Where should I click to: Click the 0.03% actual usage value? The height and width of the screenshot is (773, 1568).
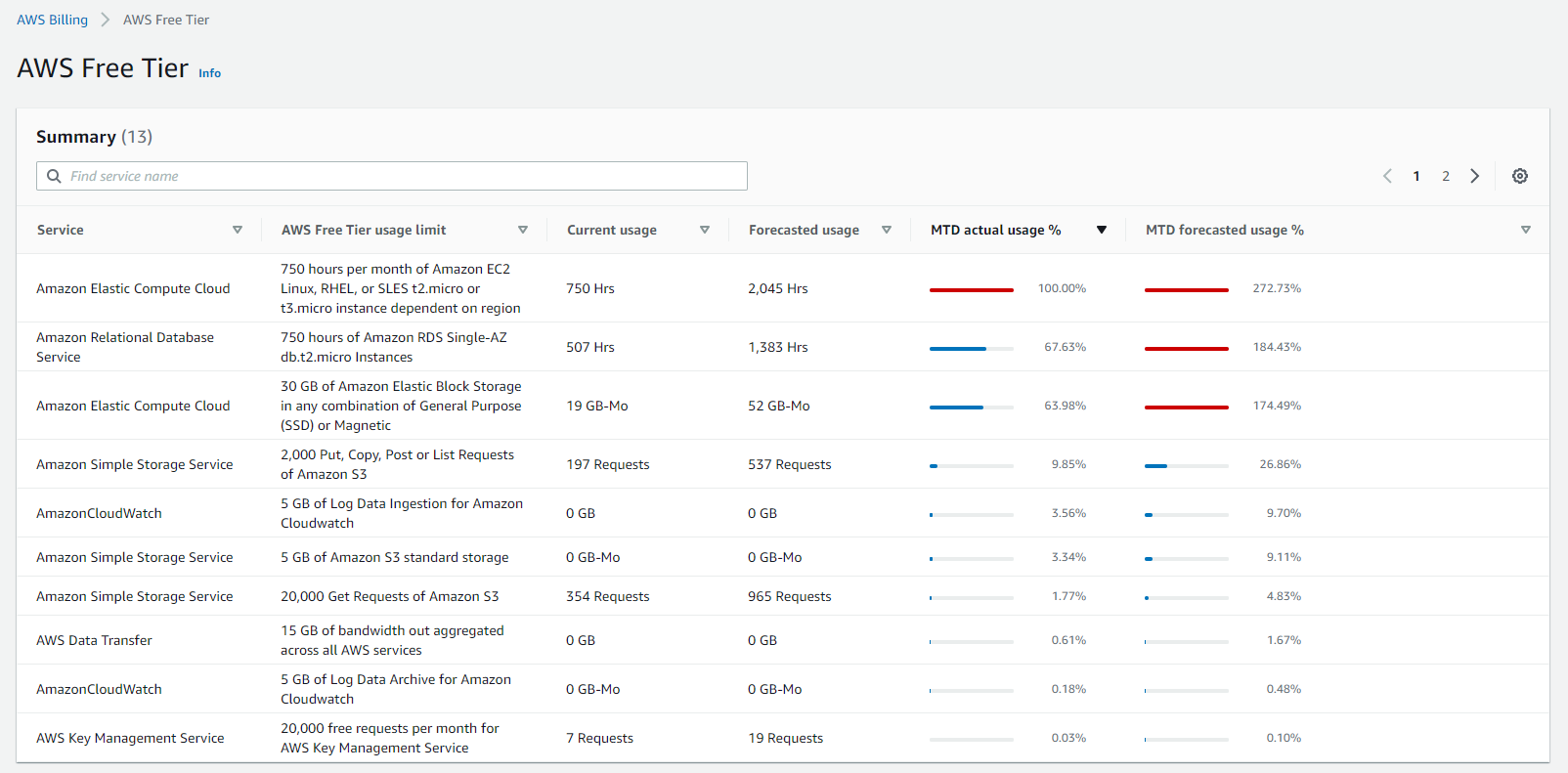pyautogui.click(x=1068, y=738)
